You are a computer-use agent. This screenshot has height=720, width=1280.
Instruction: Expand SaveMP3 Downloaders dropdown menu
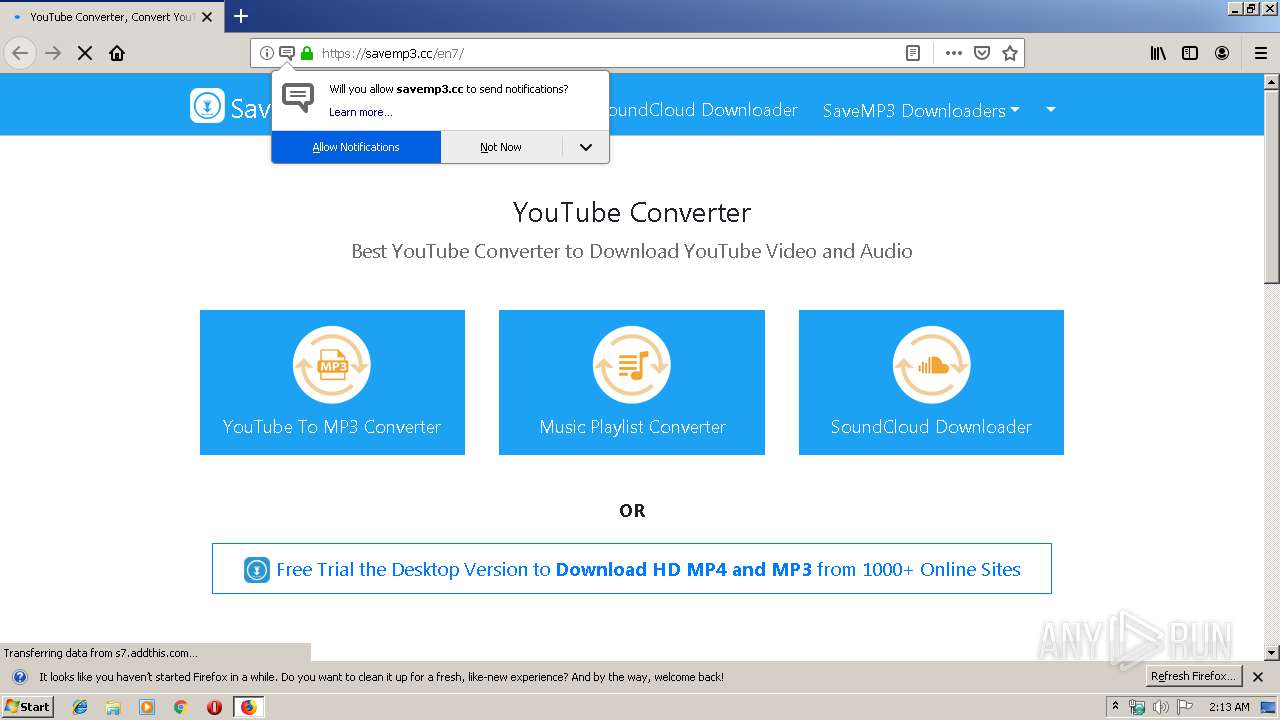point(921,110)
